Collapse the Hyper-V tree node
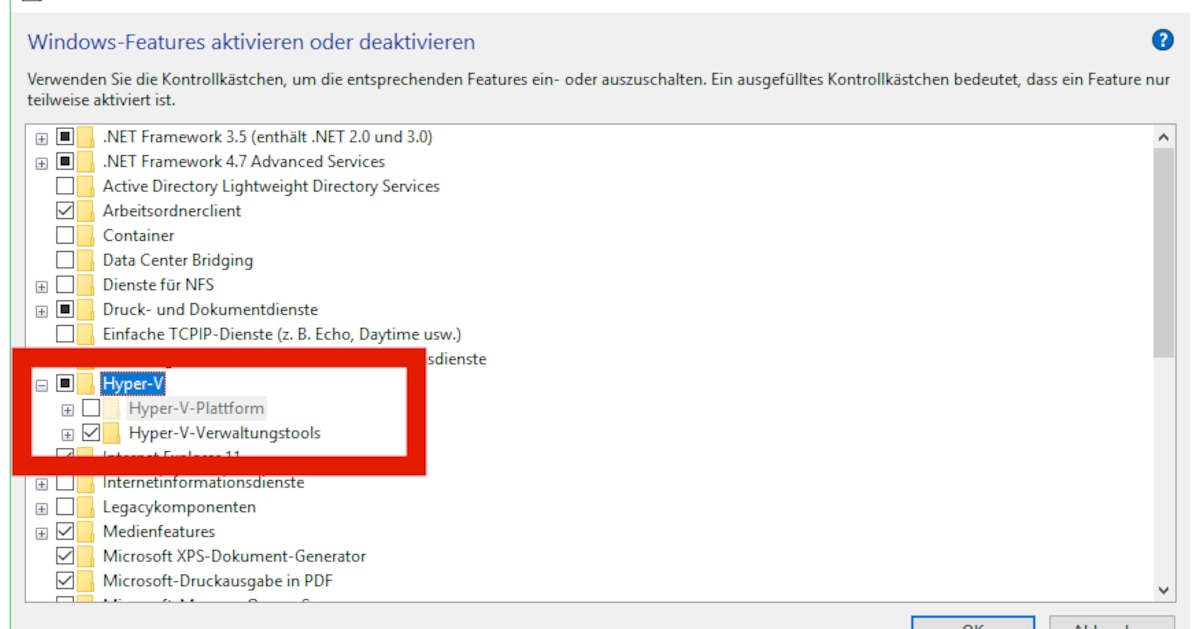This screenshot has width=1200, height=629. 42,384
